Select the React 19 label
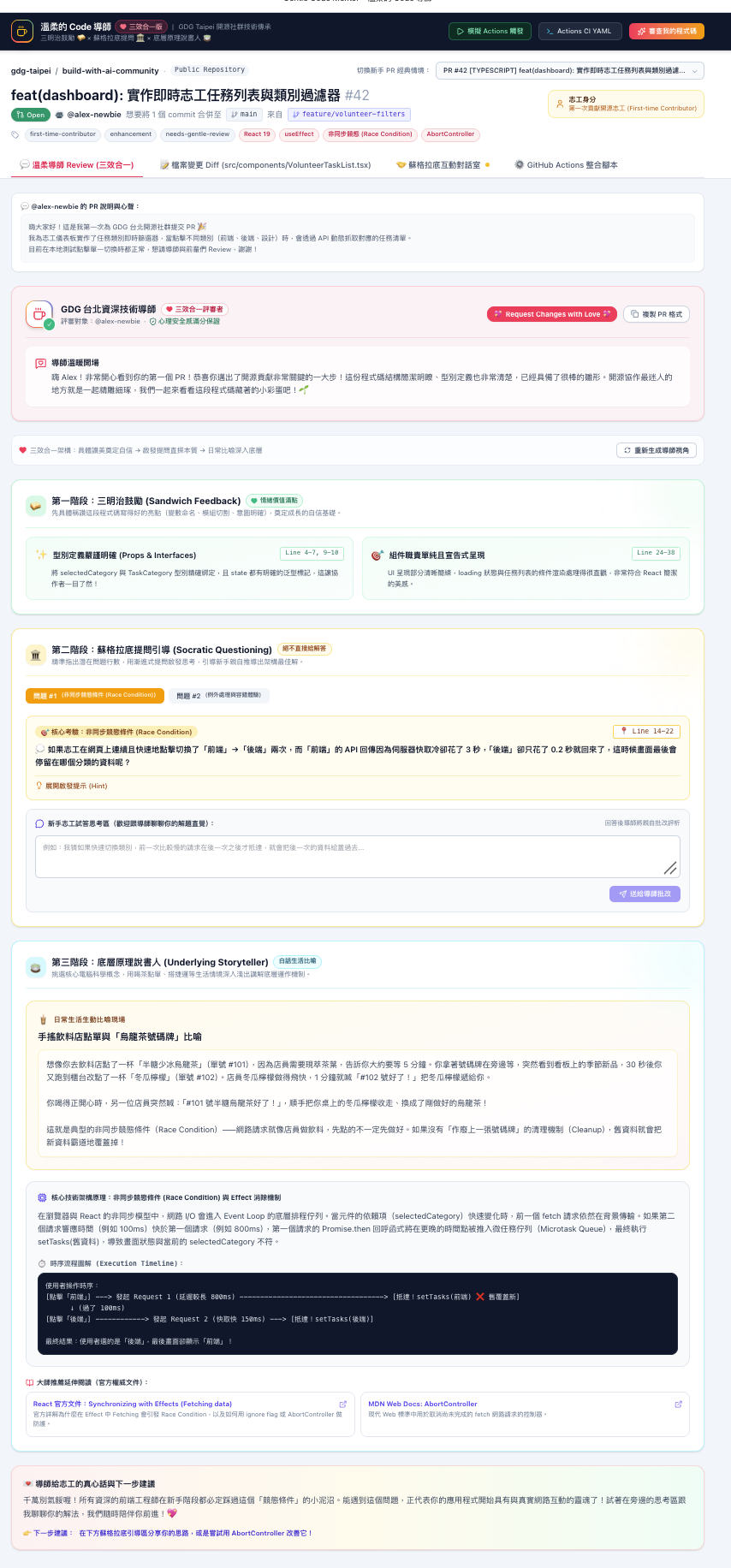This screenshot has height=1568, width=731. (257, 134)
